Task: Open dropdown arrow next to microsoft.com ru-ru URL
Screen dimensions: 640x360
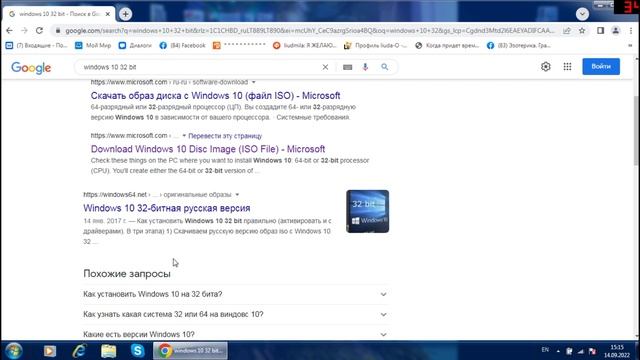Action: pos(253,82)
